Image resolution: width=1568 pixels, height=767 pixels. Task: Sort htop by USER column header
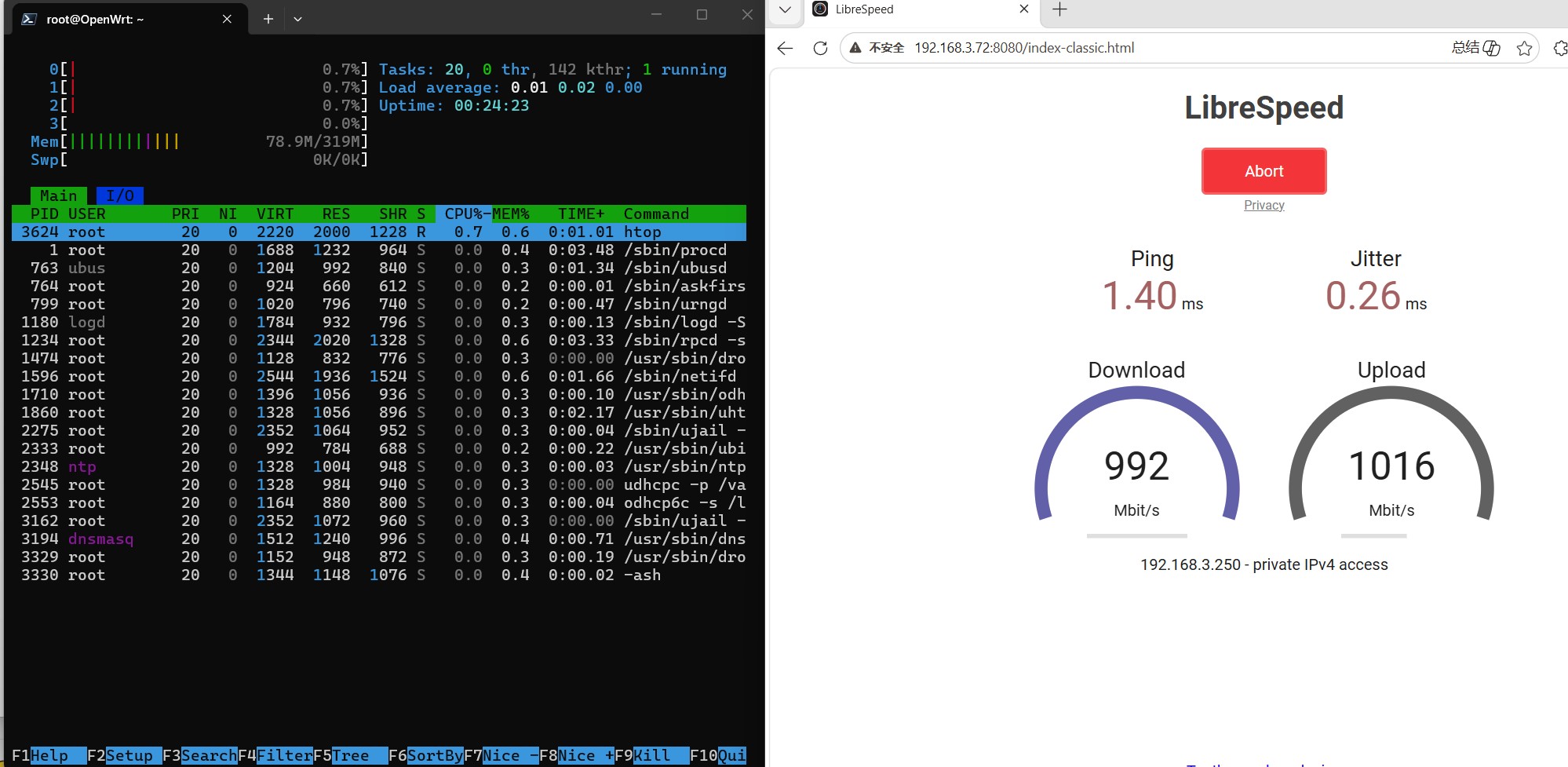pos(86,214)
